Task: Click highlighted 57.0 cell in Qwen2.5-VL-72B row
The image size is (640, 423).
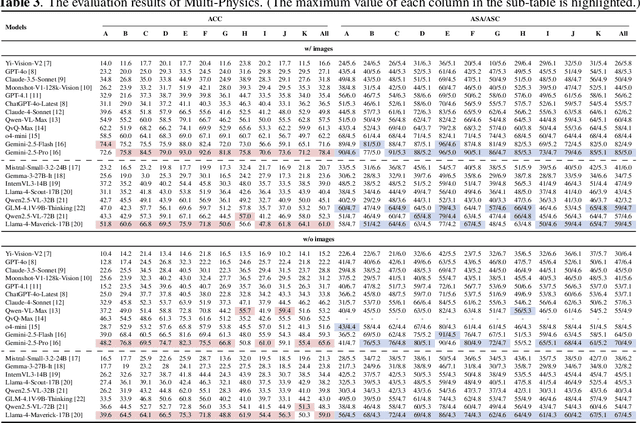Action: 246,214
